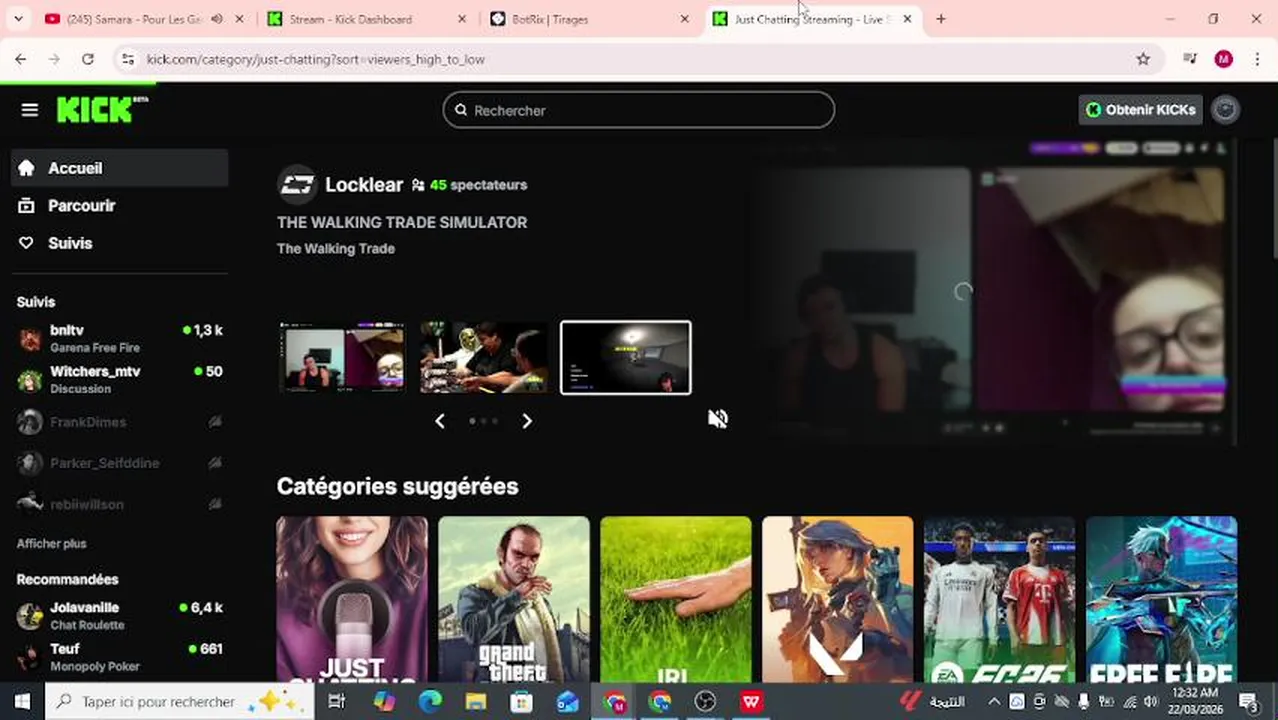The height and width of the screenshot is (720, 1278).
Task: Go back in browser history
Action: 21,59
